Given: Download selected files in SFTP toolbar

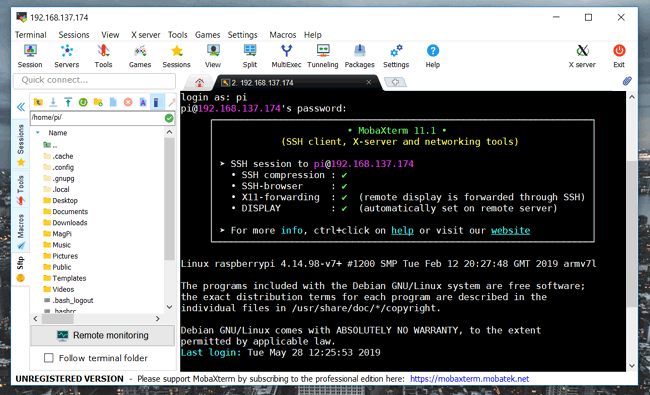Looking at the screenshot, I should (53, 102).
